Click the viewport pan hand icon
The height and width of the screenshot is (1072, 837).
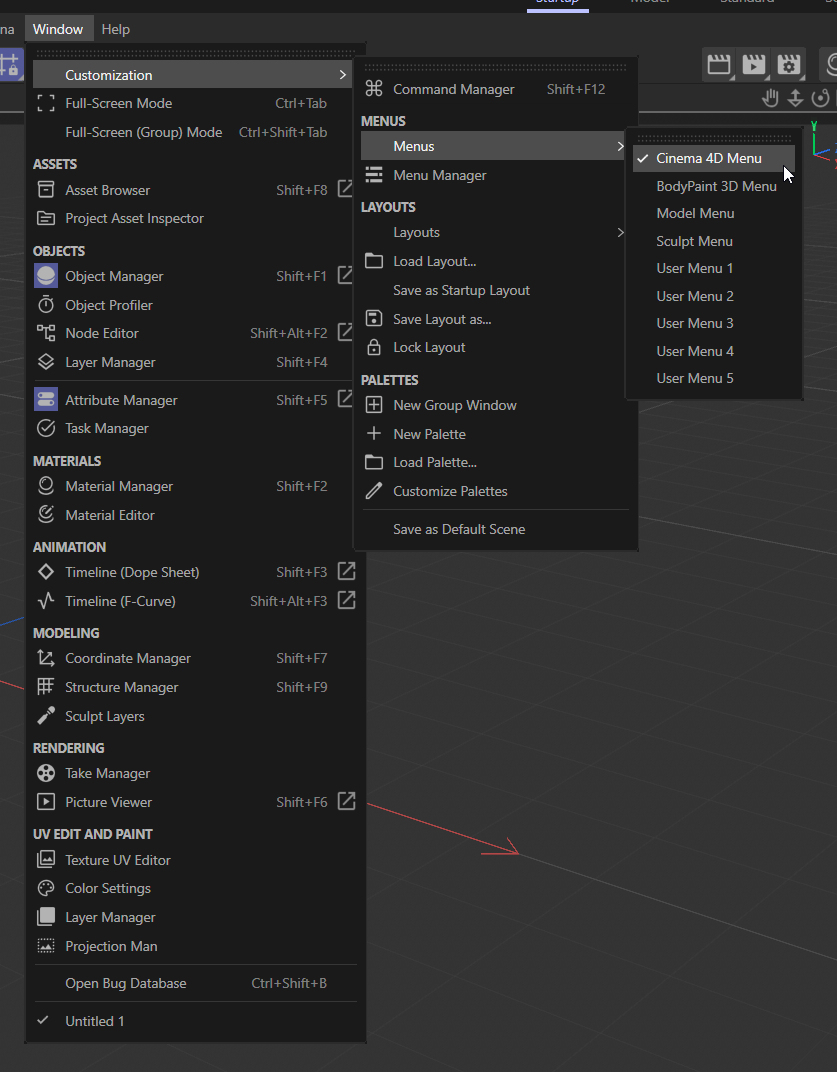pyautogui.click(x=771, y=98)
